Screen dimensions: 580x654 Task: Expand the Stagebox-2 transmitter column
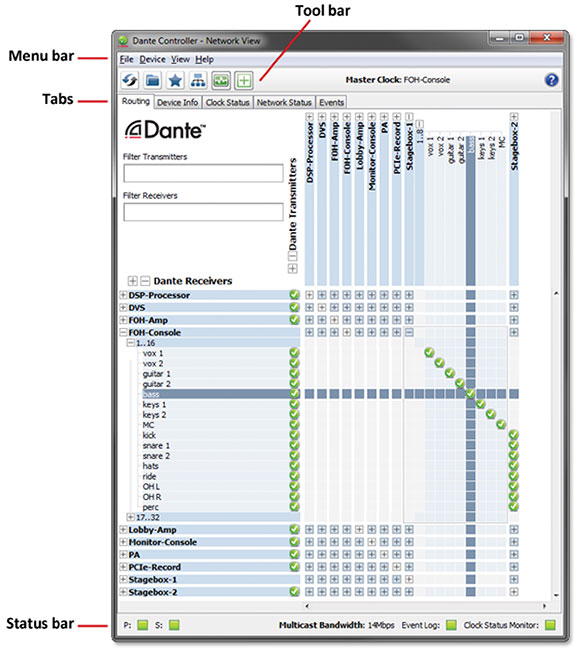[x=514, y=116]
